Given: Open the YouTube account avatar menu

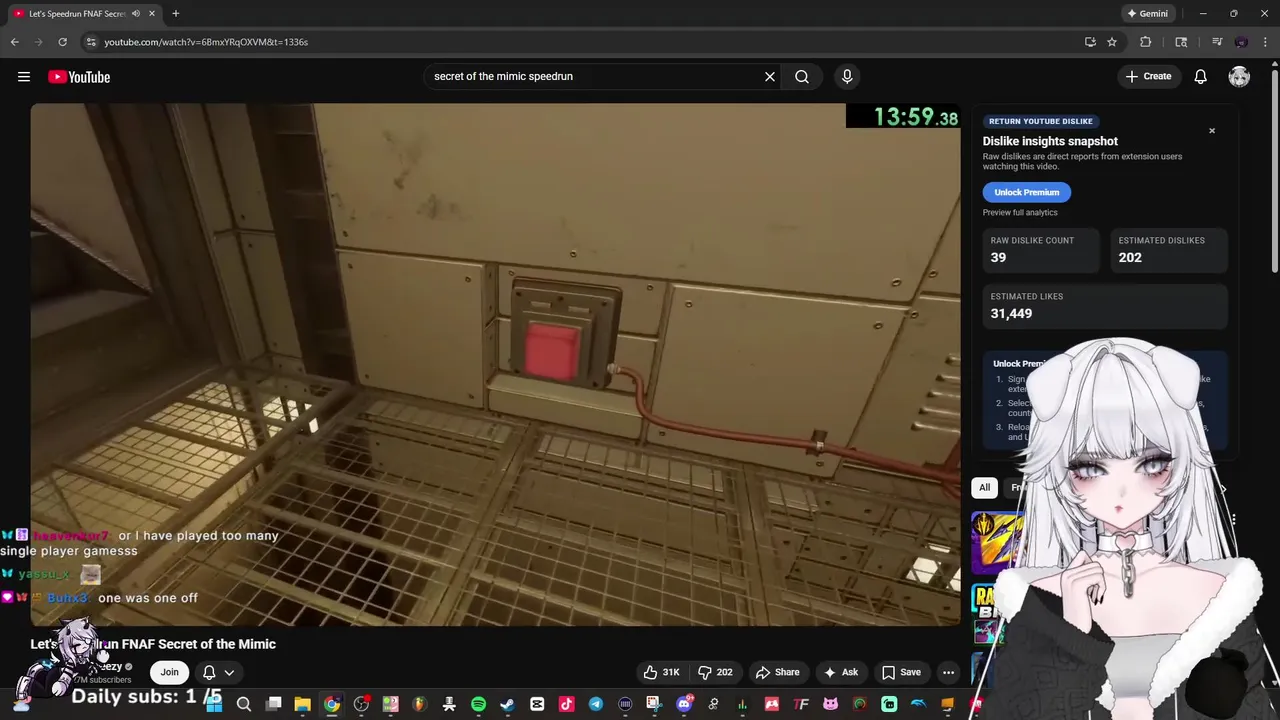Looking at the screenshot, I should tap(1239, 77).
